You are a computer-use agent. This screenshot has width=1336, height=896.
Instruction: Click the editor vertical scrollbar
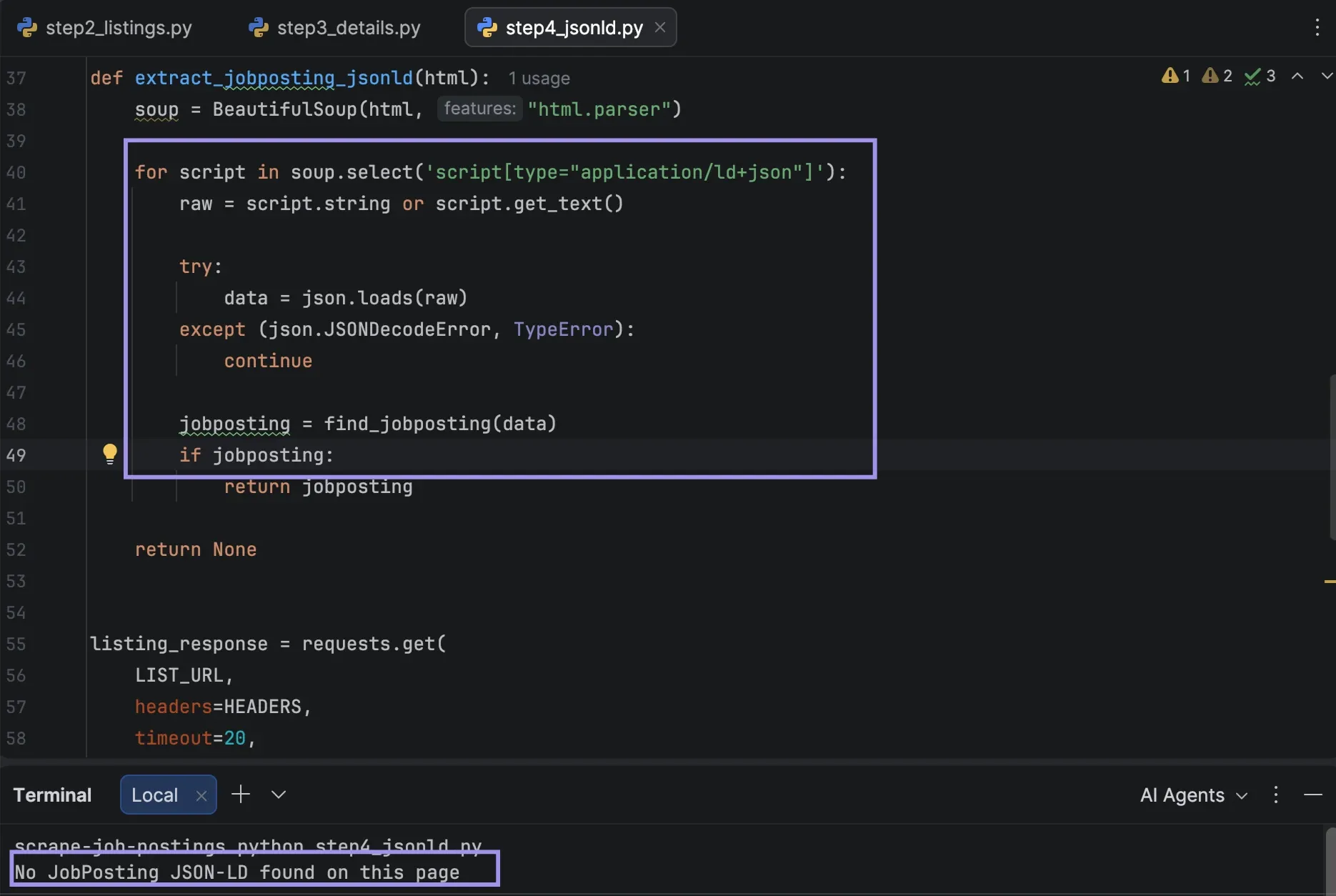pos(1332,457)
